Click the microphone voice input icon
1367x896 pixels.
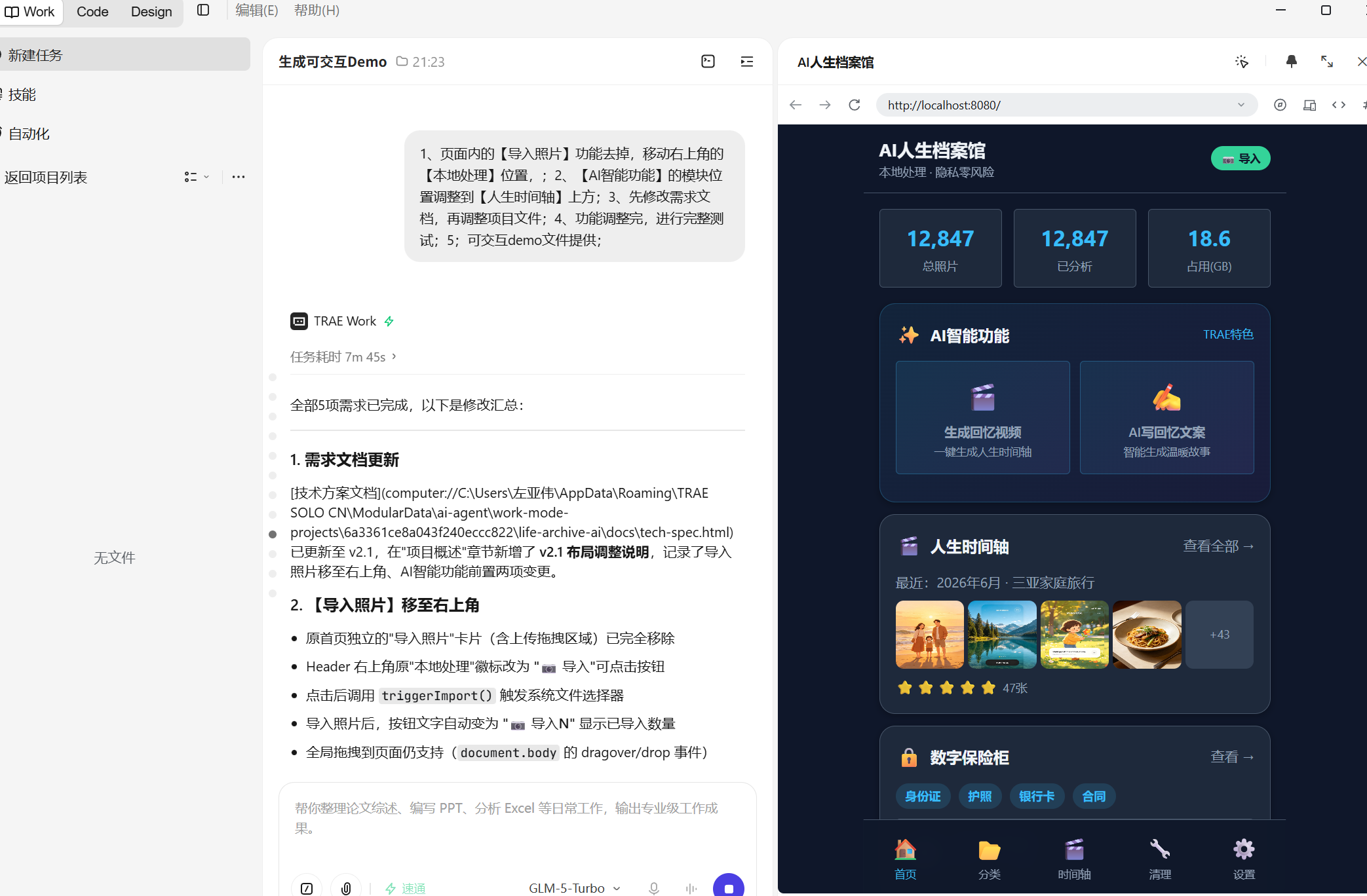(x=653, y=888)
